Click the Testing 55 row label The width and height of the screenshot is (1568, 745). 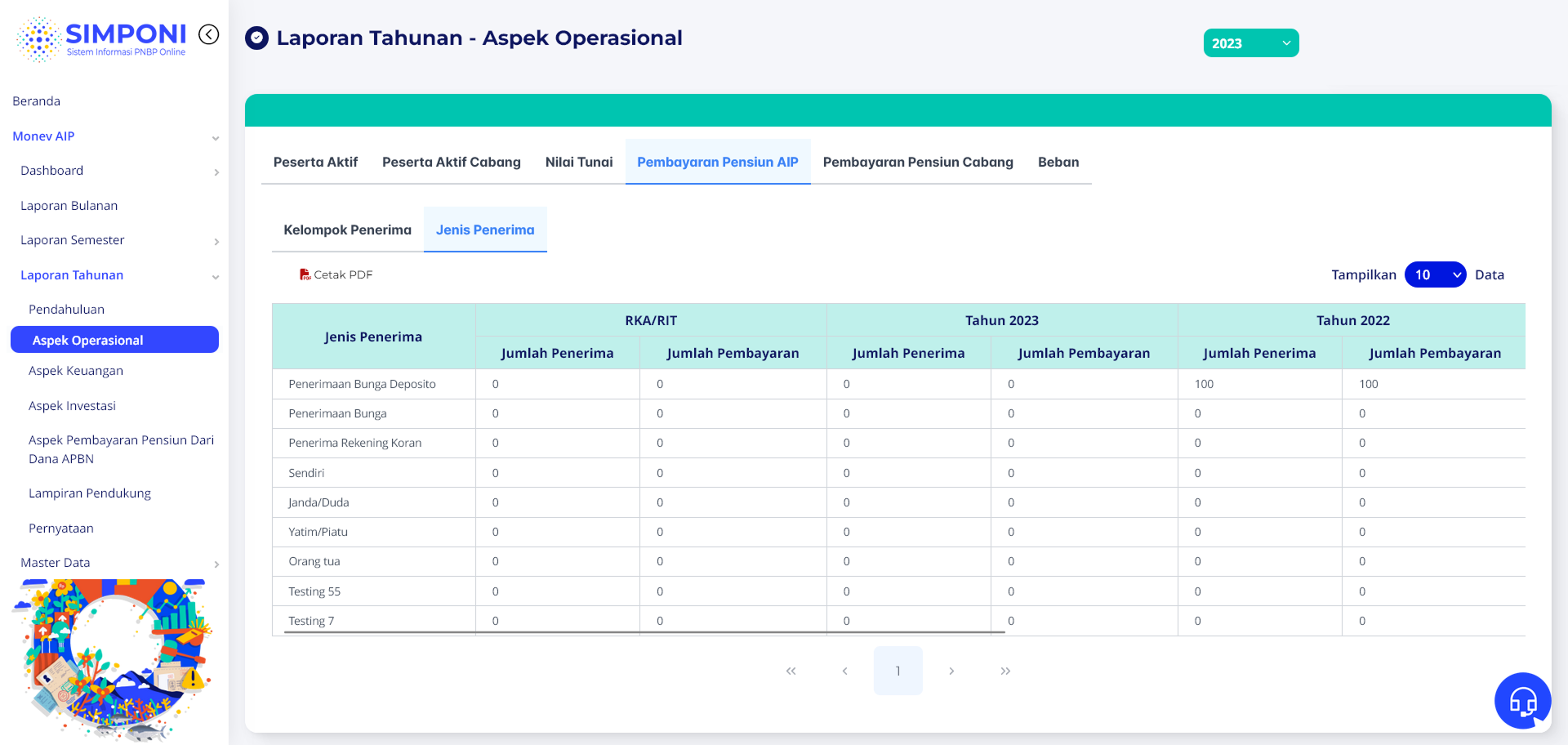(314, 591)
